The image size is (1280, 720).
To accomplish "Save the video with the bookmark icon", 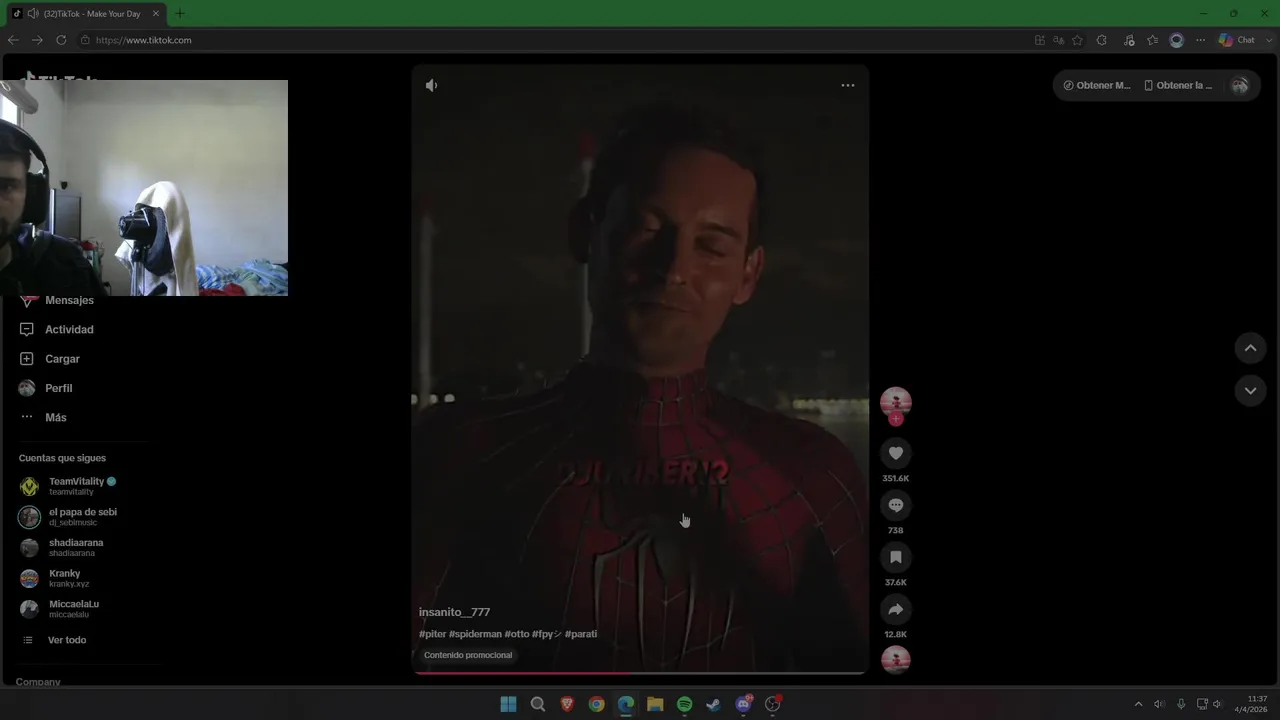I will click(896, 557).
